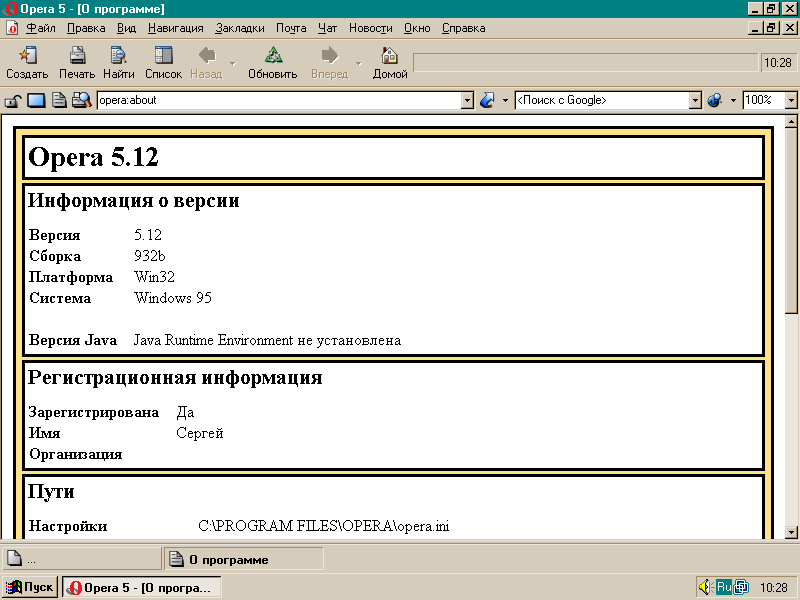
Task: Expand the Поиск с Google search dropdown
Action: pos(695,101)
